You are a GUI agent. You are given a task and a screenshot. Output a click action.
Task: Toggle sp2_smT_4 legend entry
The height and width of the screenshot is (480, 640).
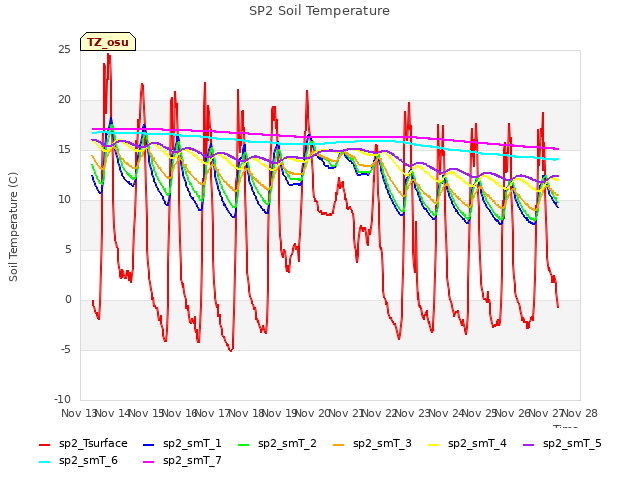pyautogui.click(x=467, y=444)
